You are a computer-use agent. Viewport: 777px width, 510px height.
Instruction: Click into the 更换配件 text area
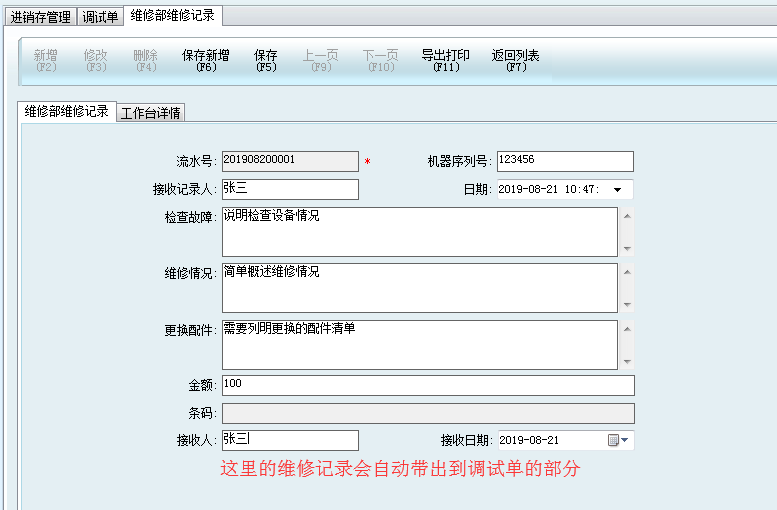[419, 344]
